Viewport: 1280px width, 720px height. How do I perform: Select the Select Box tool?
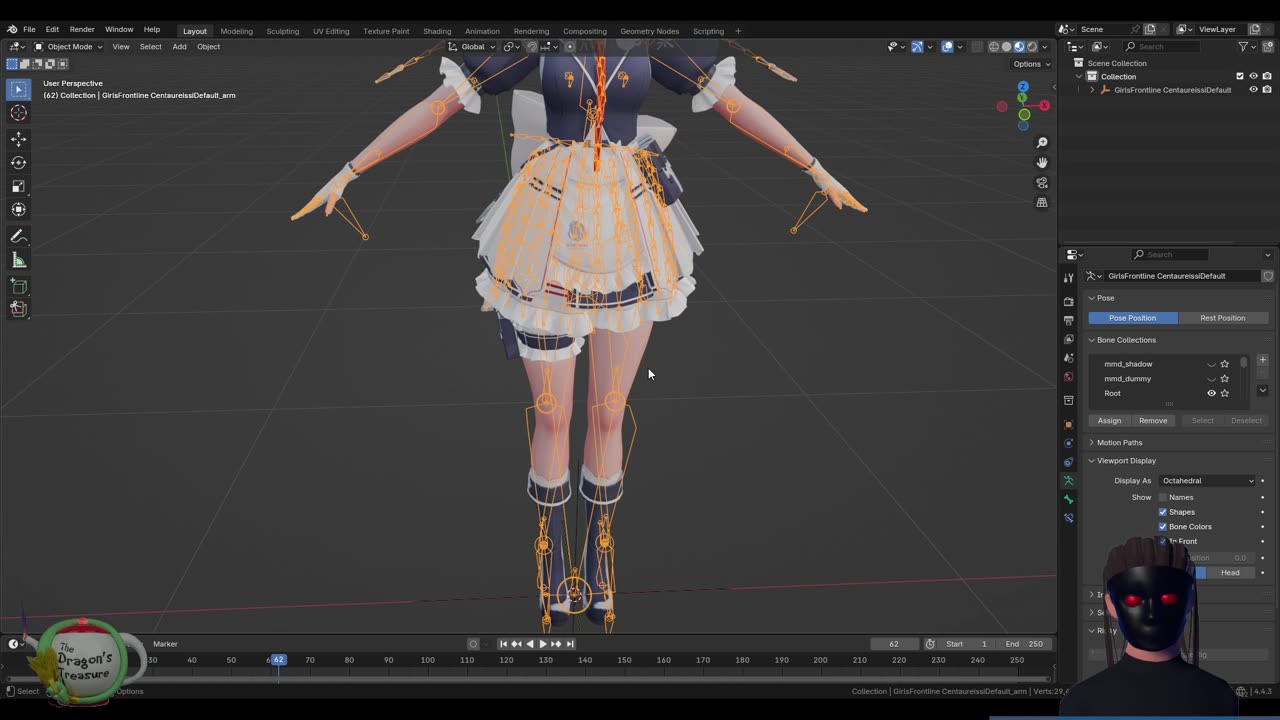coord(18,89)
